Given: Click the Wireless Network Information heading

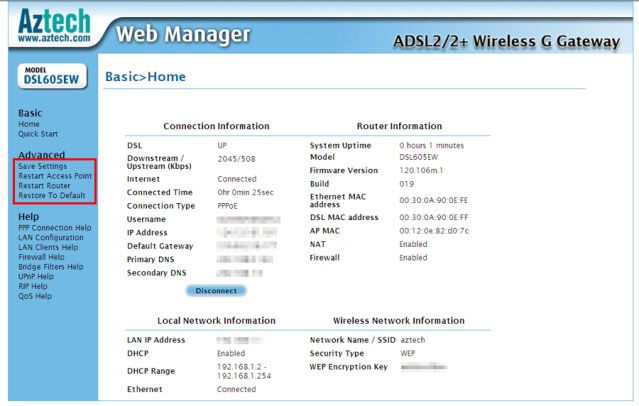Looking at the screenshot, I should click(399, 321).
